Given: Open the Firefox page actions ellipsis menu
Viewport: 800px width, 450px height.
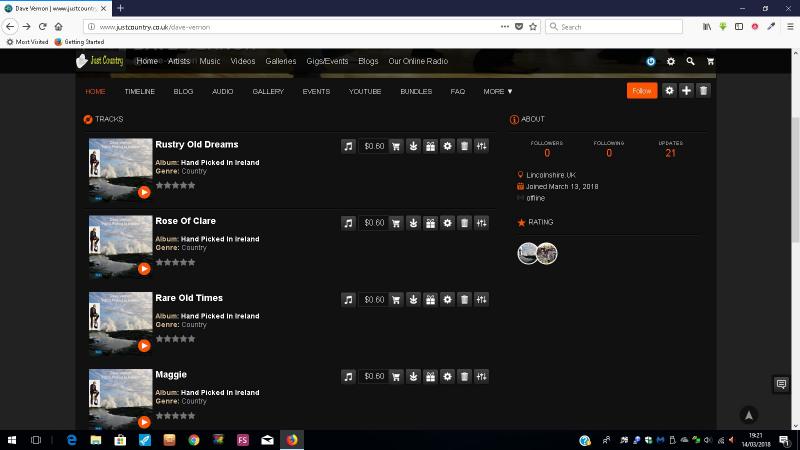Looking at the screenshot, I should pos(505,27).
